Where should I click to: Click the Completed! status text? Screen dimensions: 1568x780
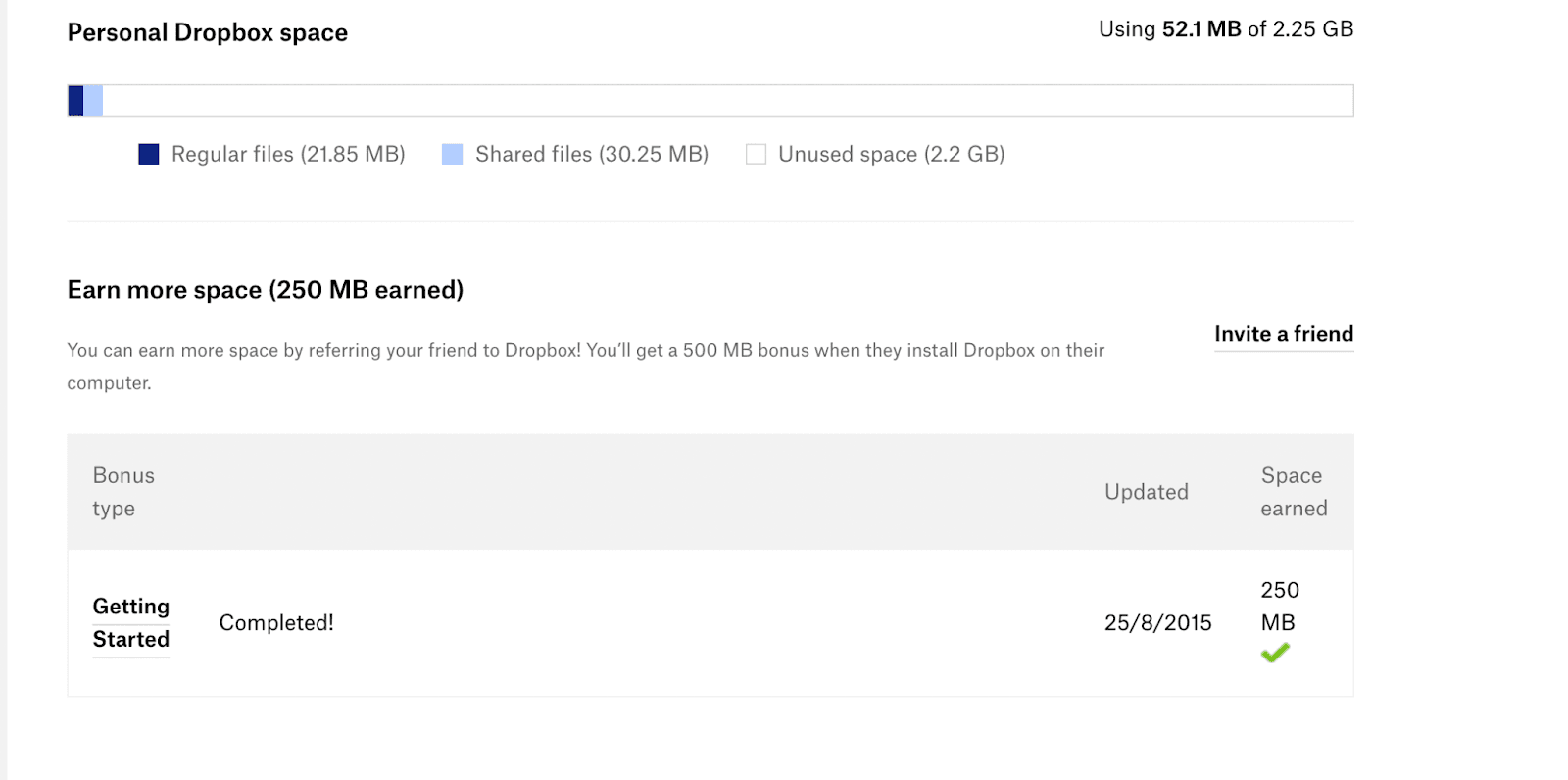point(276,623)
